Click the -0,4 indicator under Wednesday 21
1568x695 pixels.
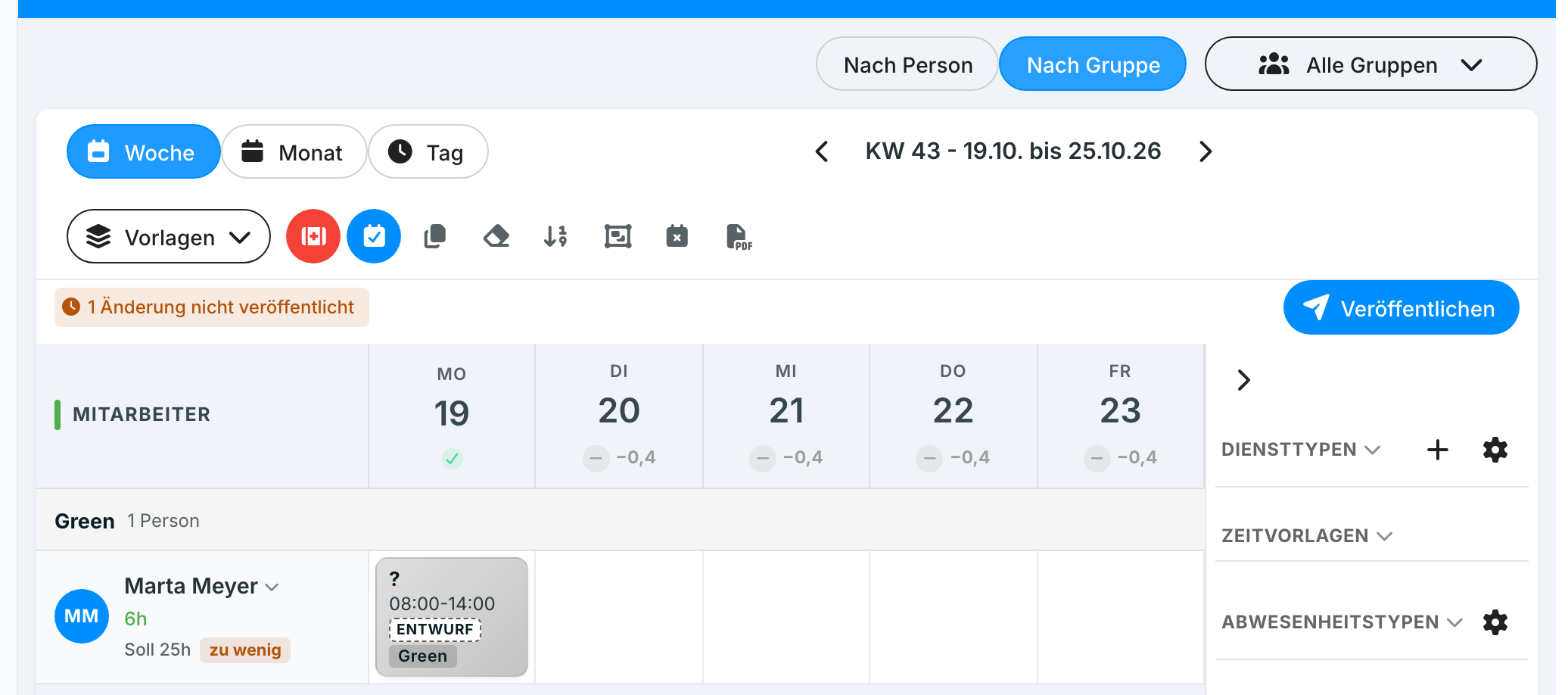coord(786,458)
